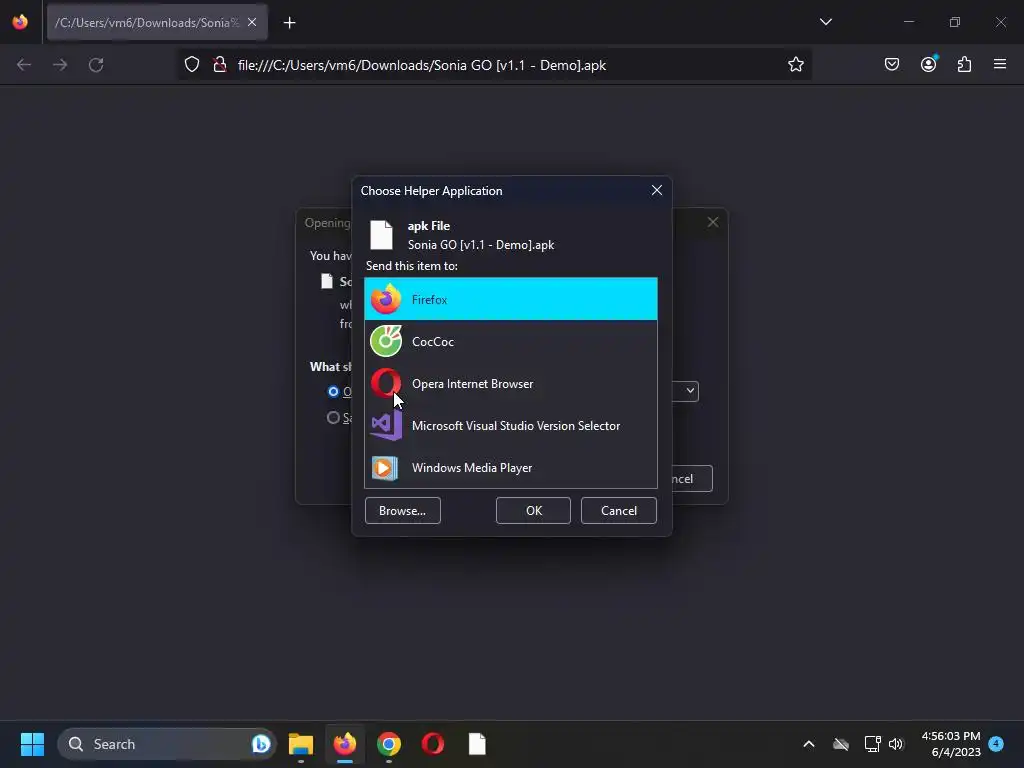This screenshot has height=768, width=1024.
Task: Open the List all tabs dropdown
Action: (825, 22)
